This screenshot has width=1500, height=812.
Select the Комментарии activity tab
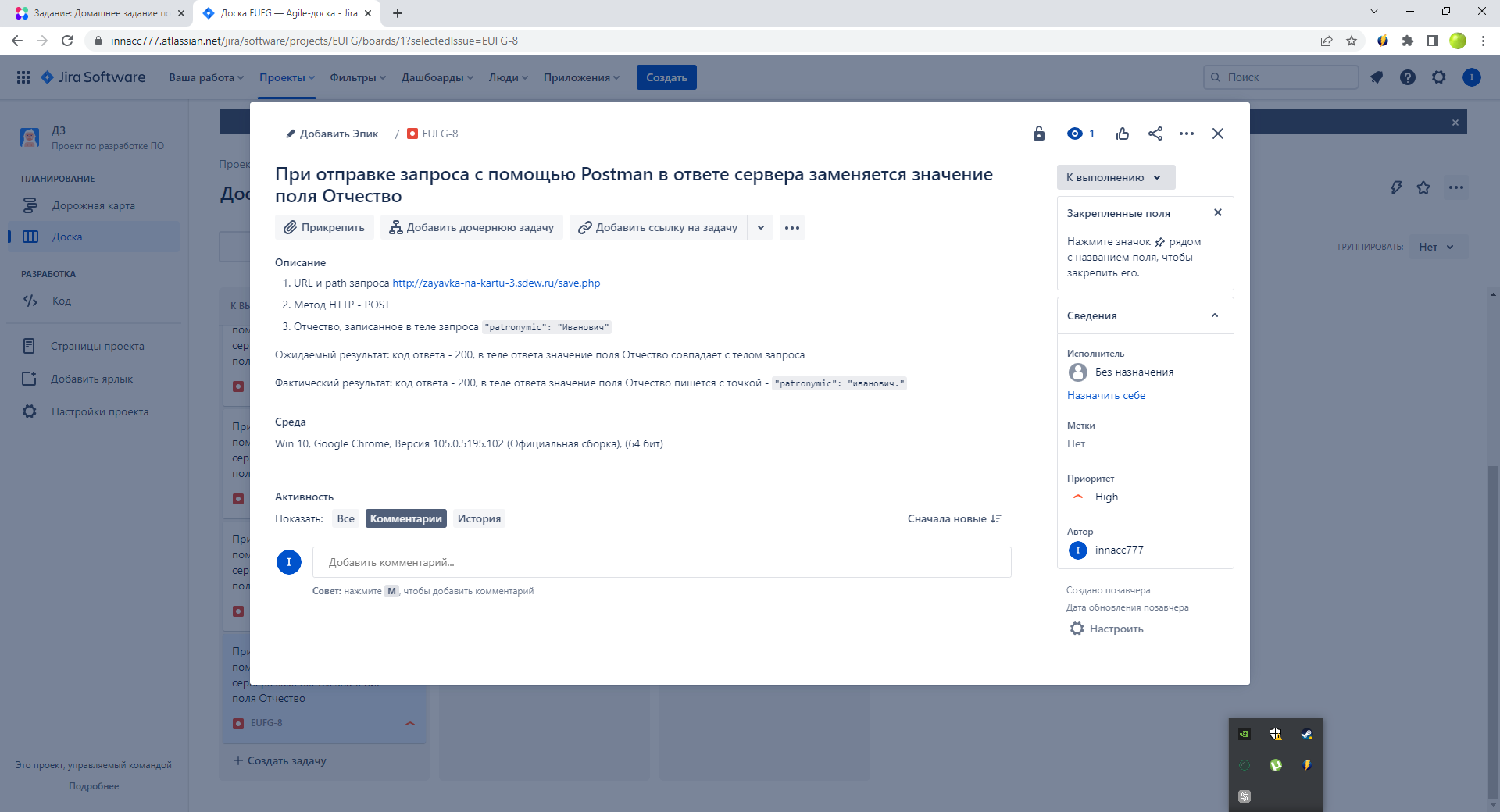coord(406,518)
